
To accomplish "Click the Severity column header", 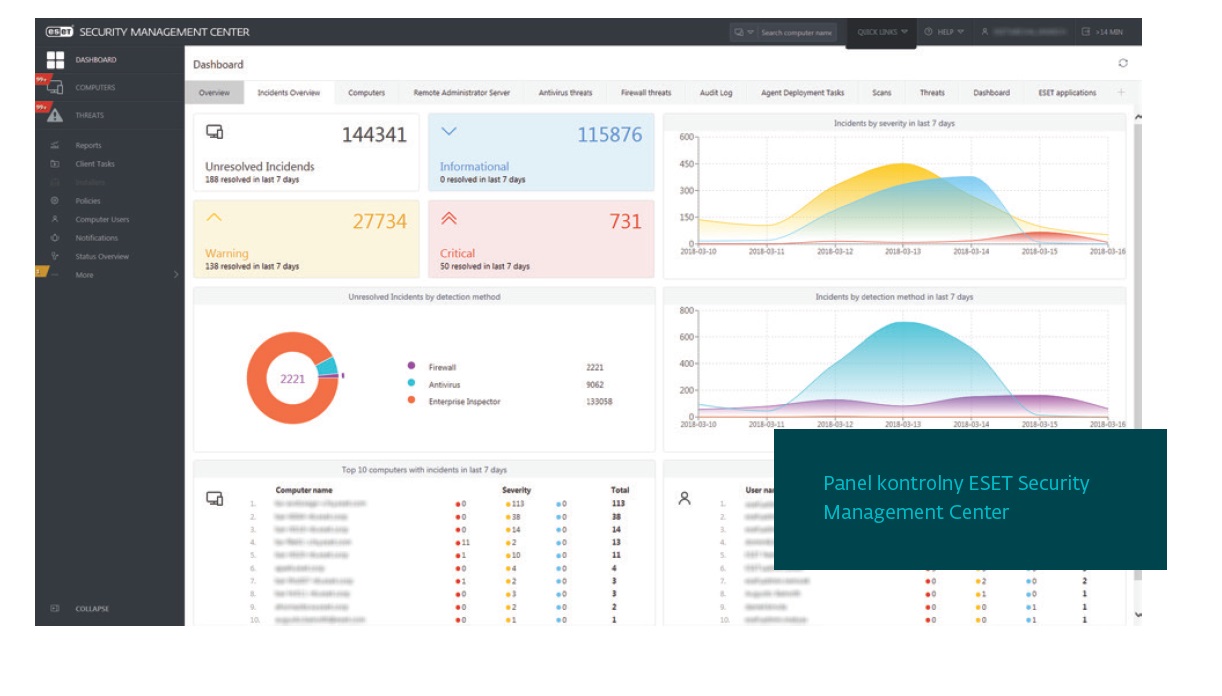I will pos(516,490).
